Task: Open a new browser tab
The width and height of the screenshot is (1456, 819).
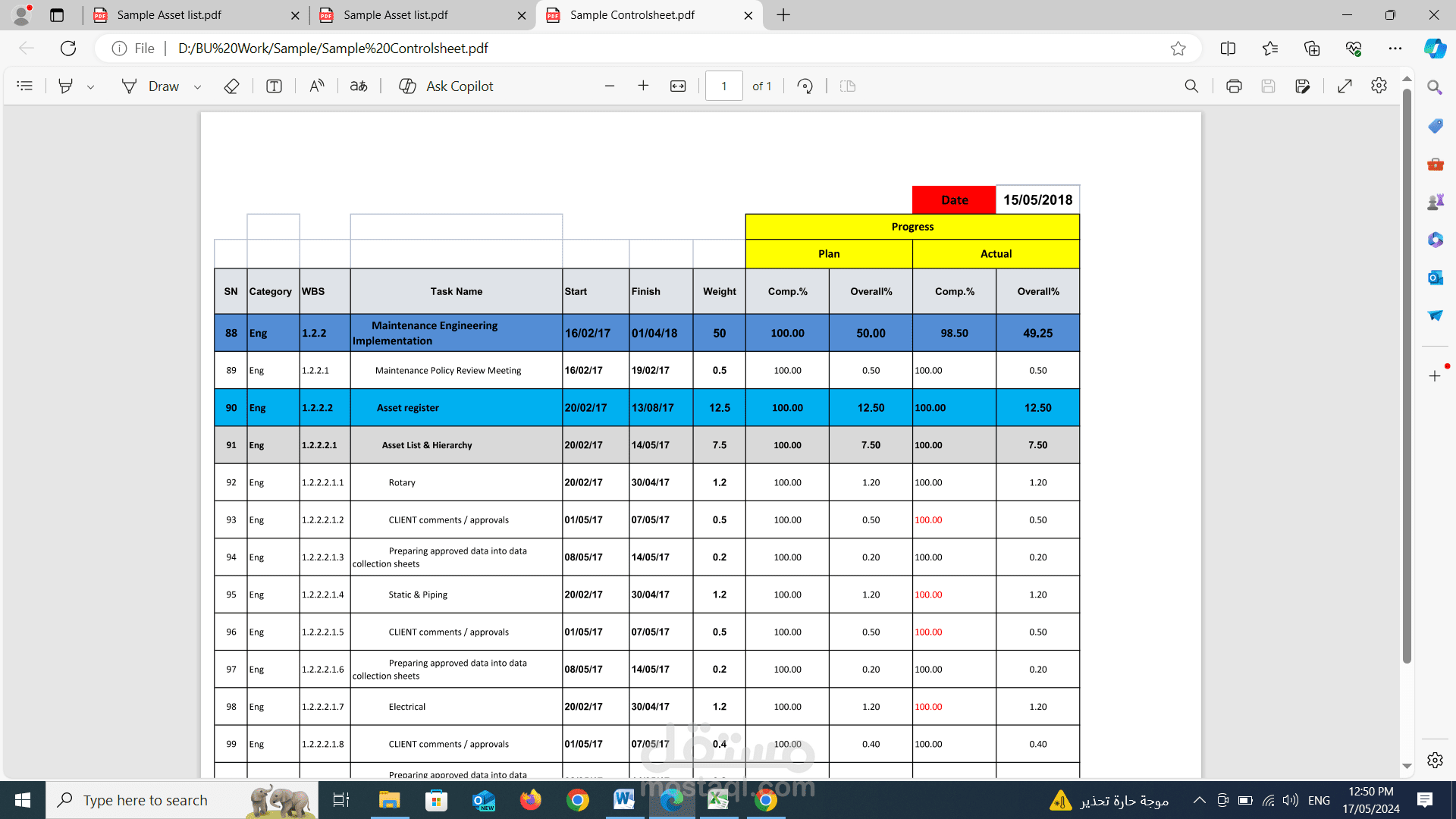Action: click(783, 15)
